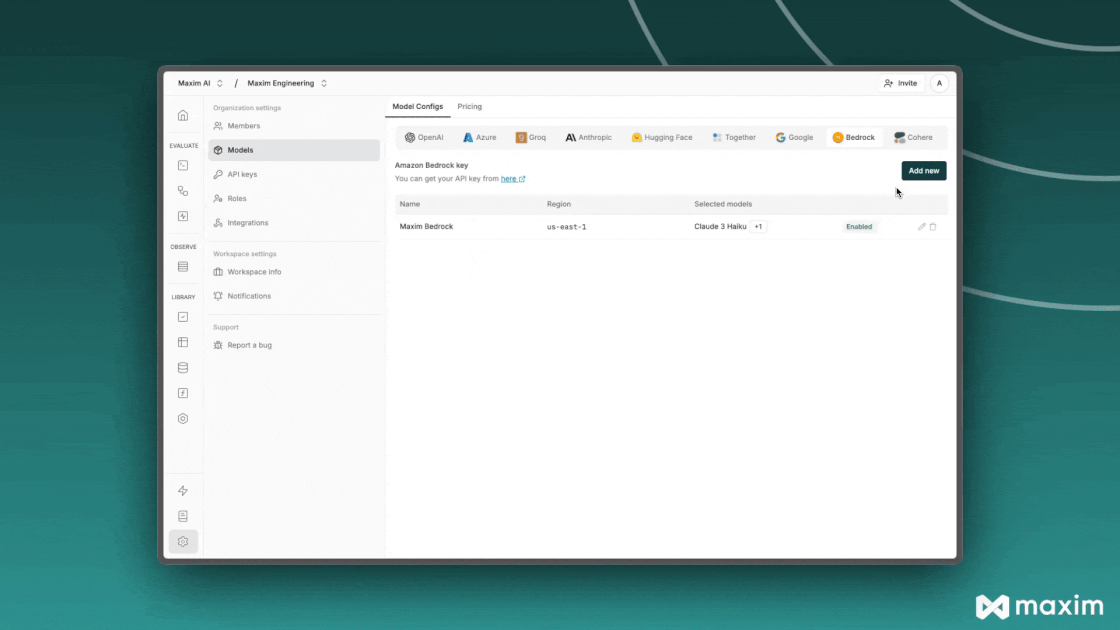The image size is (1120, 630).
Task: Open the function file icon under Library
Action: 183,393
